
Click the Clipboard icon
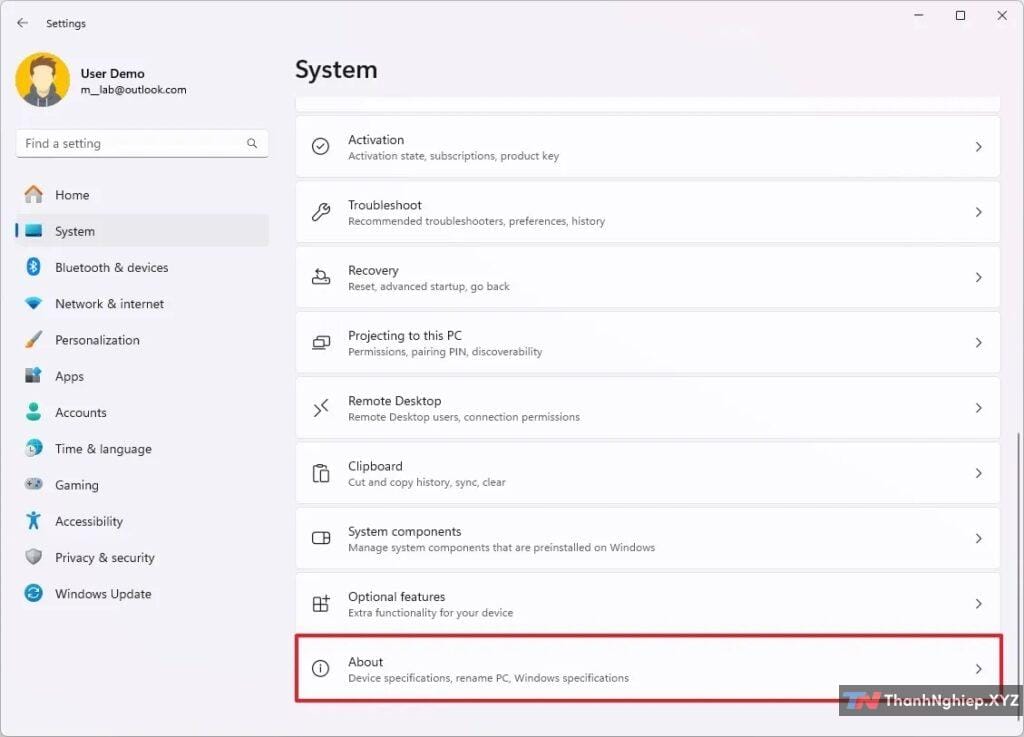320,473
